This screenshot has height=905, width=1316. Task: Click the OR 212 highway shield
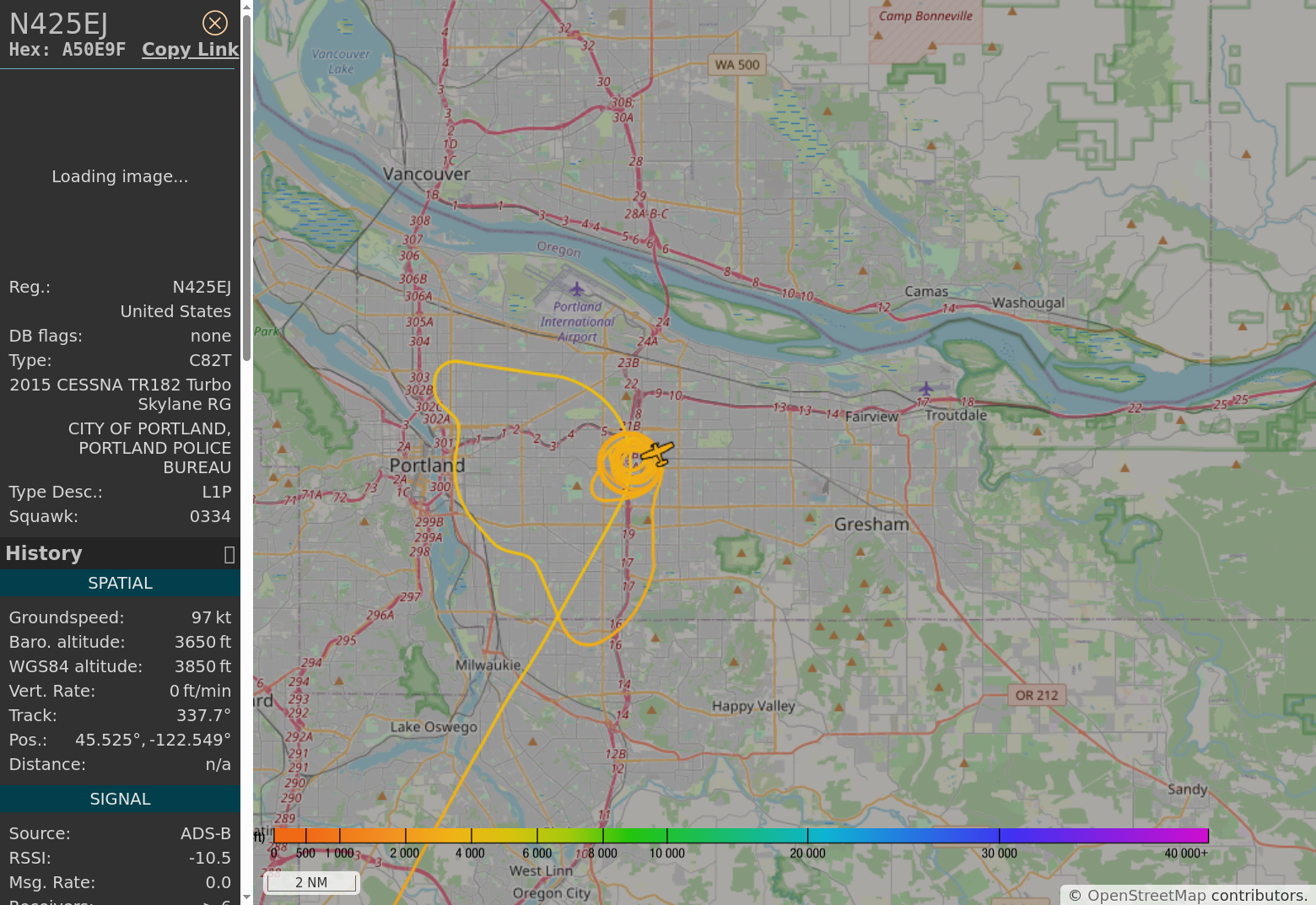coord(1036,695)
